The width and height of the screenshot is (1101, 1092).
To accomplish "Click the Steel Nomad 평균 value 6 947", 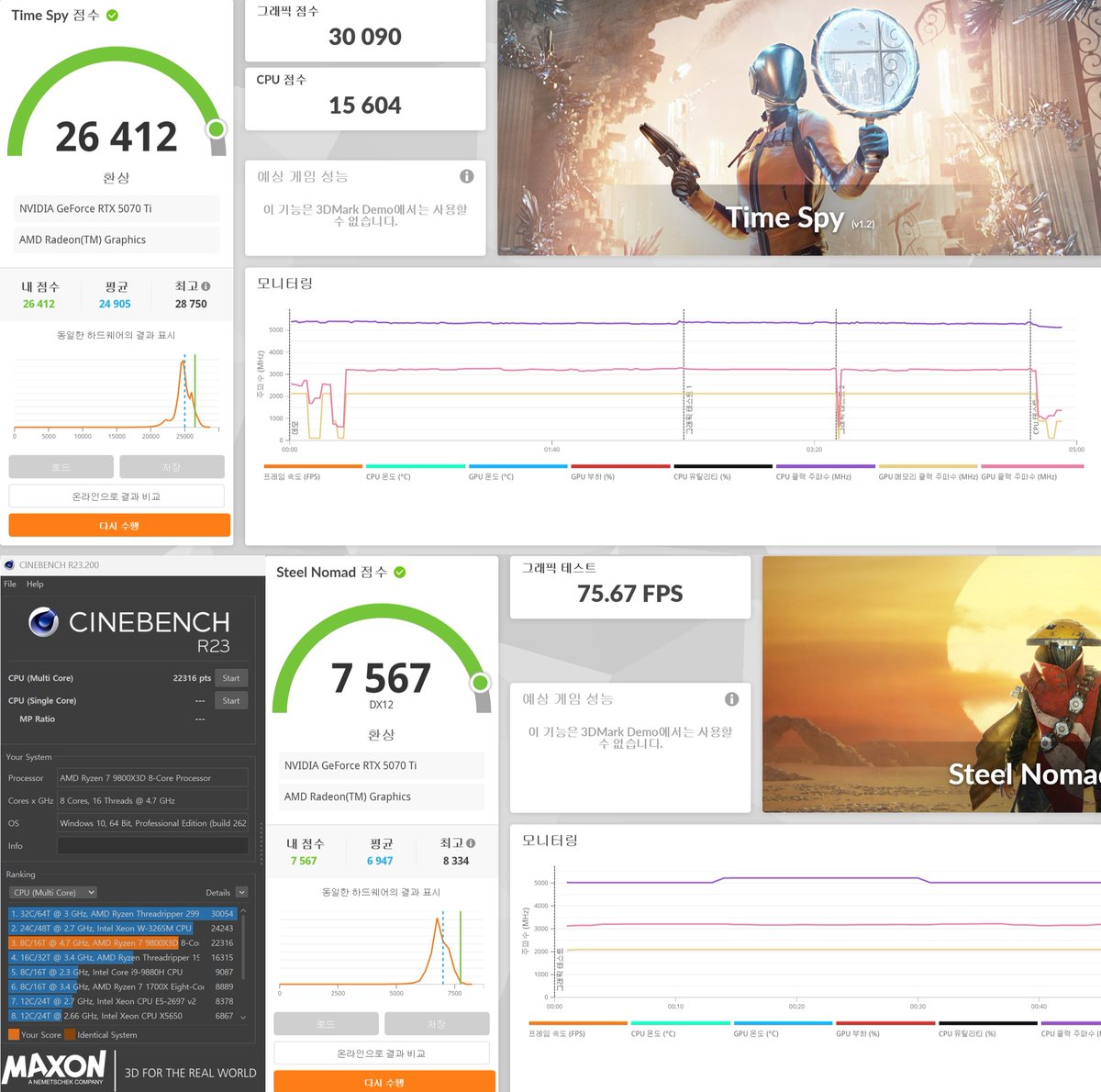I will (x=380, y=861).
